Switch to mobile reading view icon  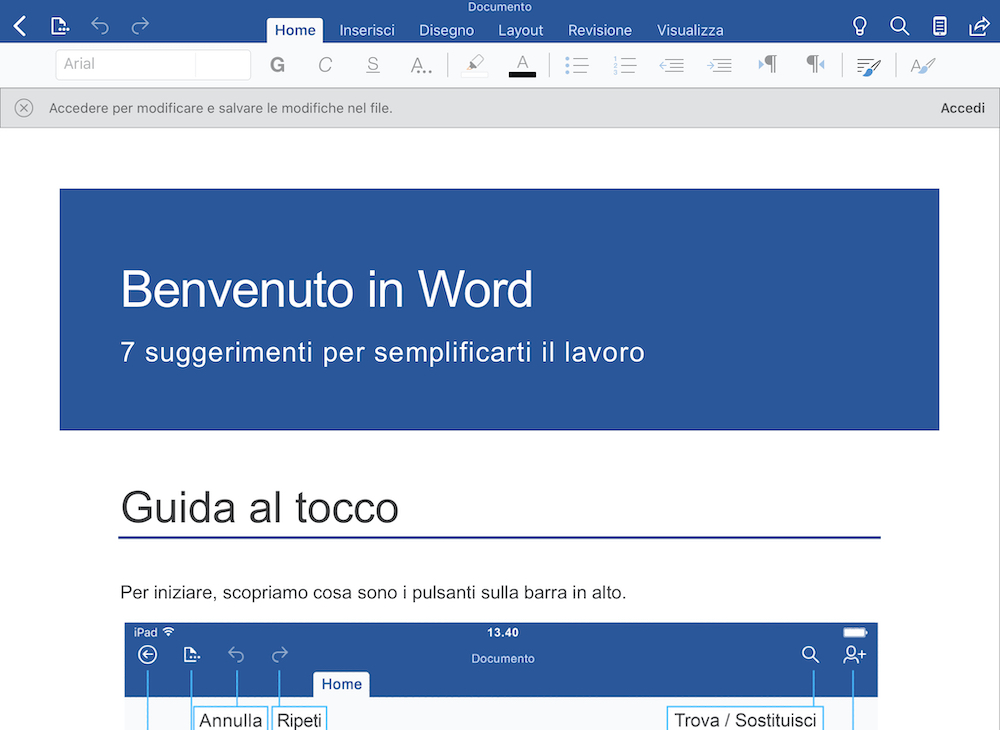pyautogui.click(x=939, y=26)
